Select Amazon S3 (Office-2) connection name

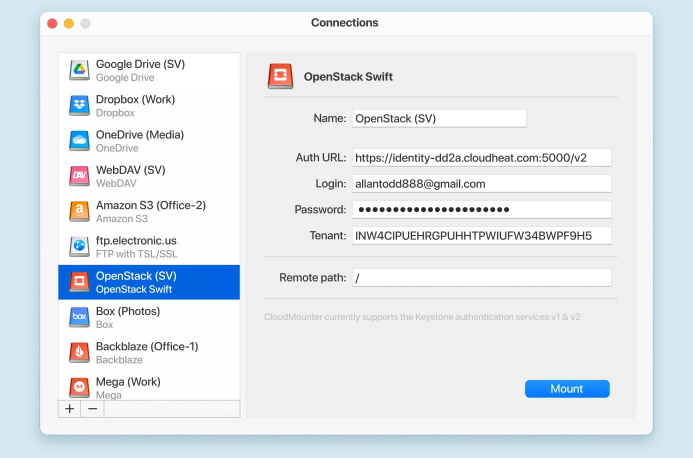pos(151,206)
